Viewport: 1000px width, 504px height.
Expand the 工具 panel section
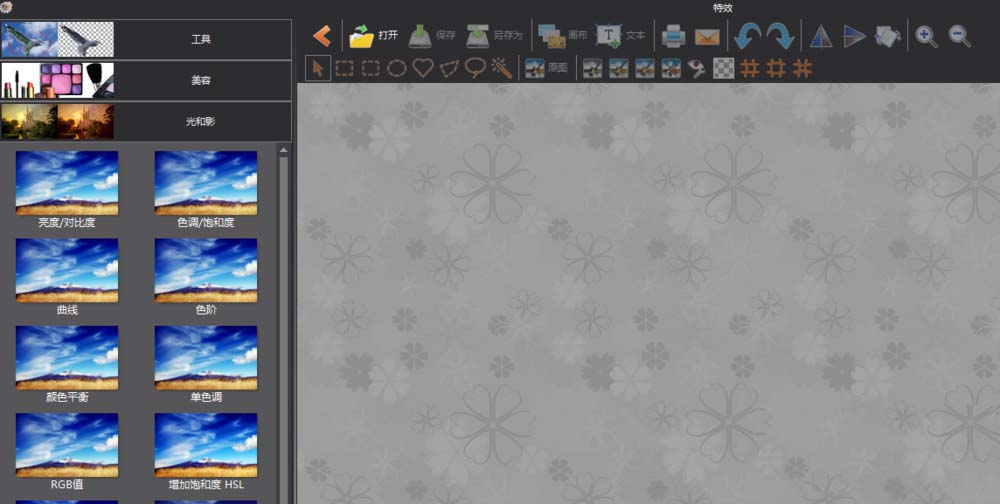tap(146, 40)
